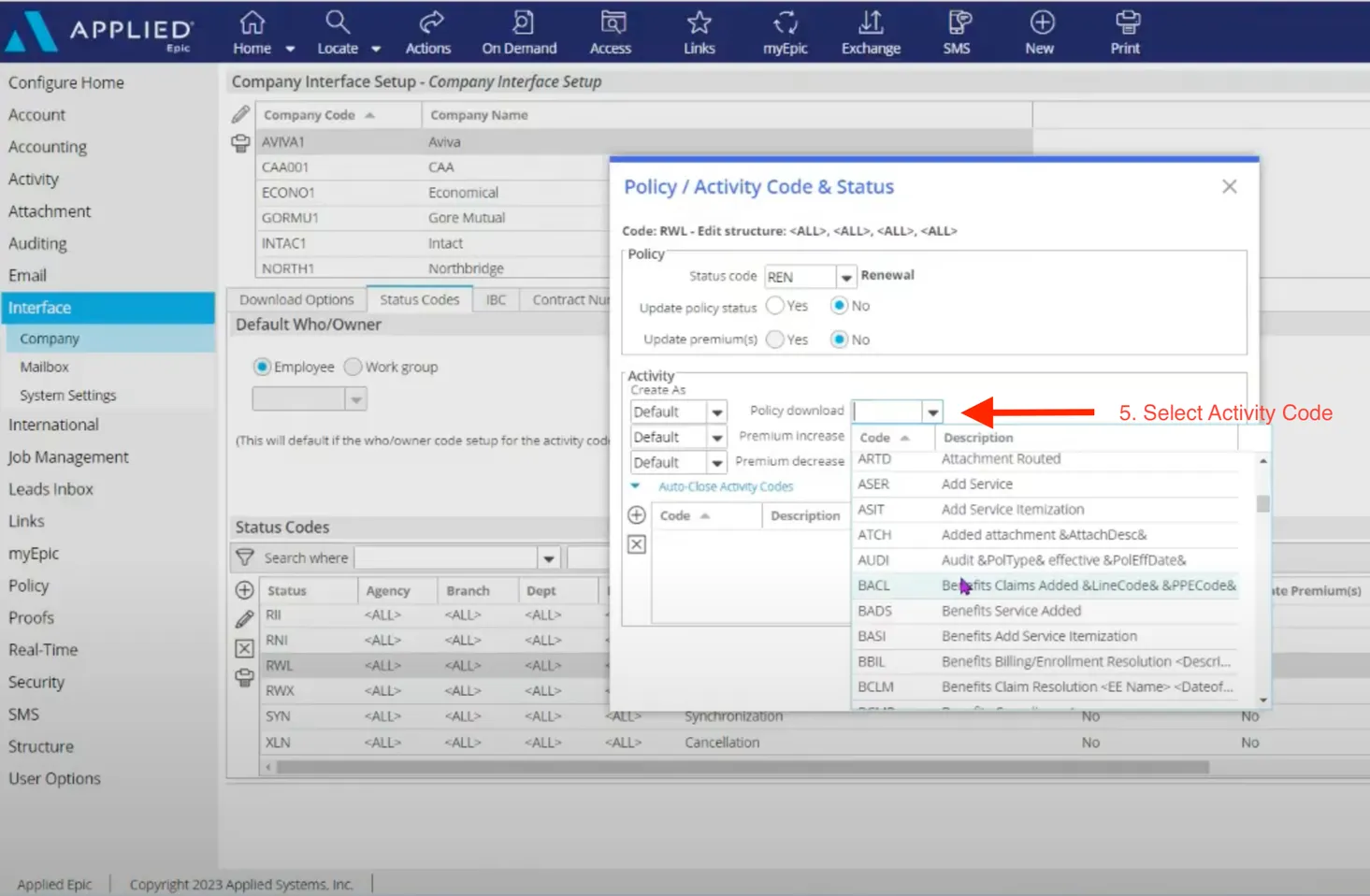This screenshot has height=896, width=1370.
Task: Click the Status Codes horizontal scrollbar
Action: tap(743, 767)
